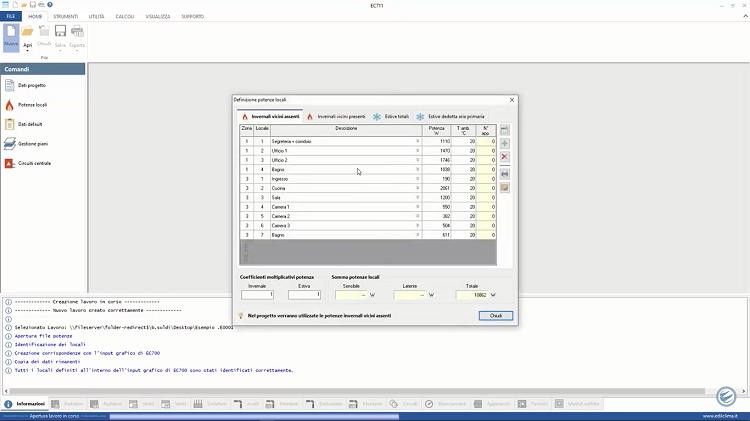The image size is (750, 421).
Task: Click the print icon in the dialog
Action: point(505,173)
